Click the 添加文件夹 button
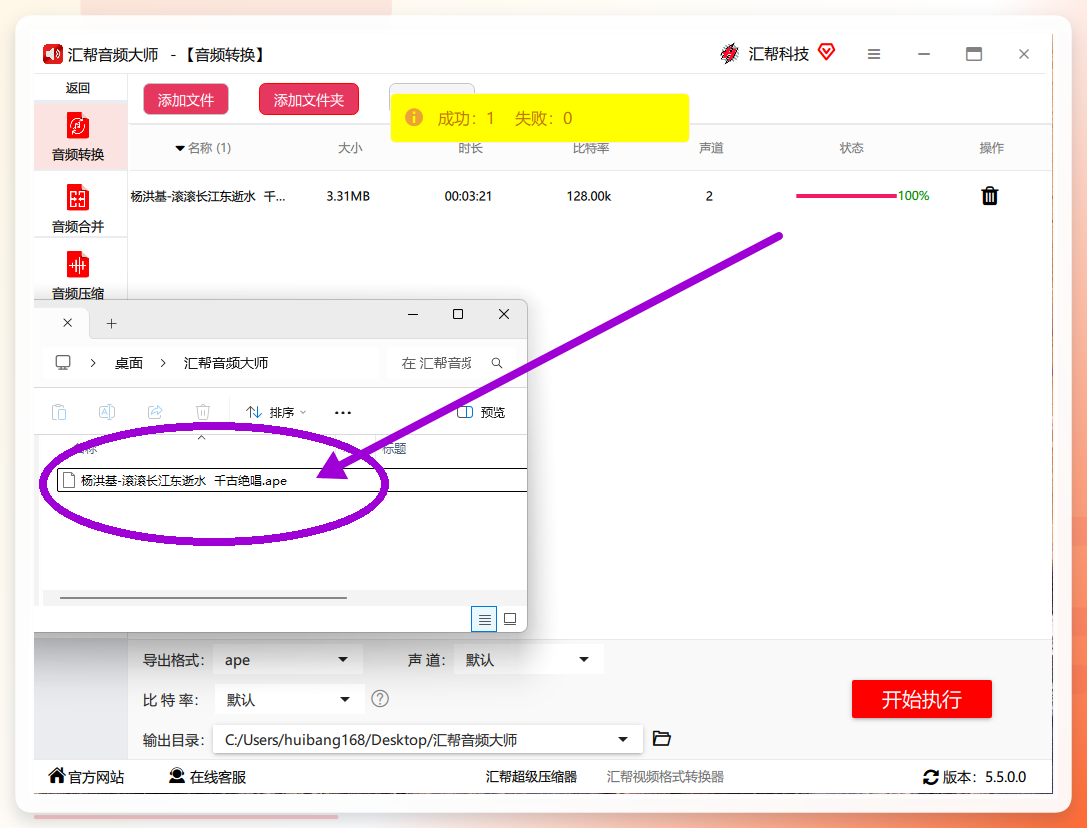The height and width of the screenshot is (828, 1087). 308,99
